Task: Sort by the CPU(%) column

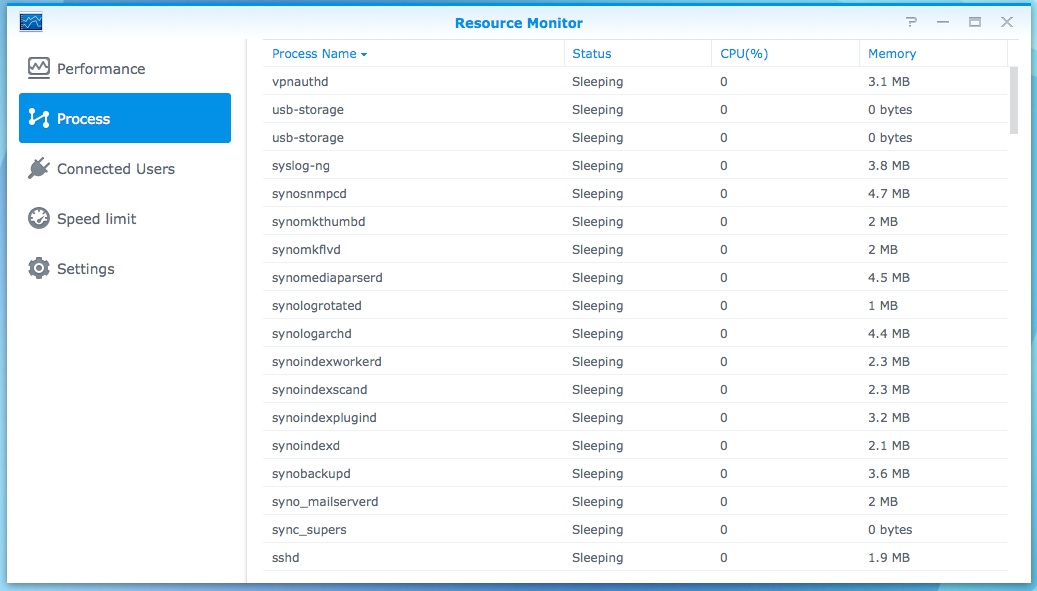Action: pyautogui.click(x=785, y=54)
